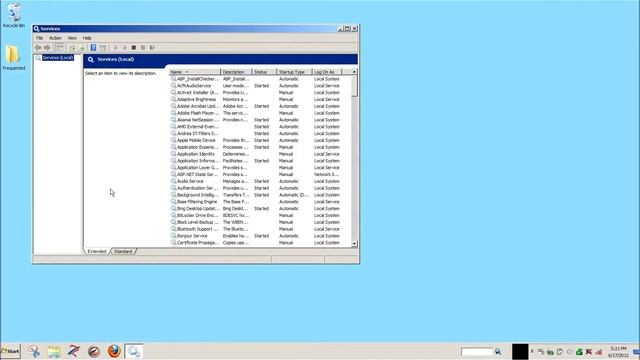Click the Start button on taskbar
Screen dimensions: 640x360
[11, 351]
